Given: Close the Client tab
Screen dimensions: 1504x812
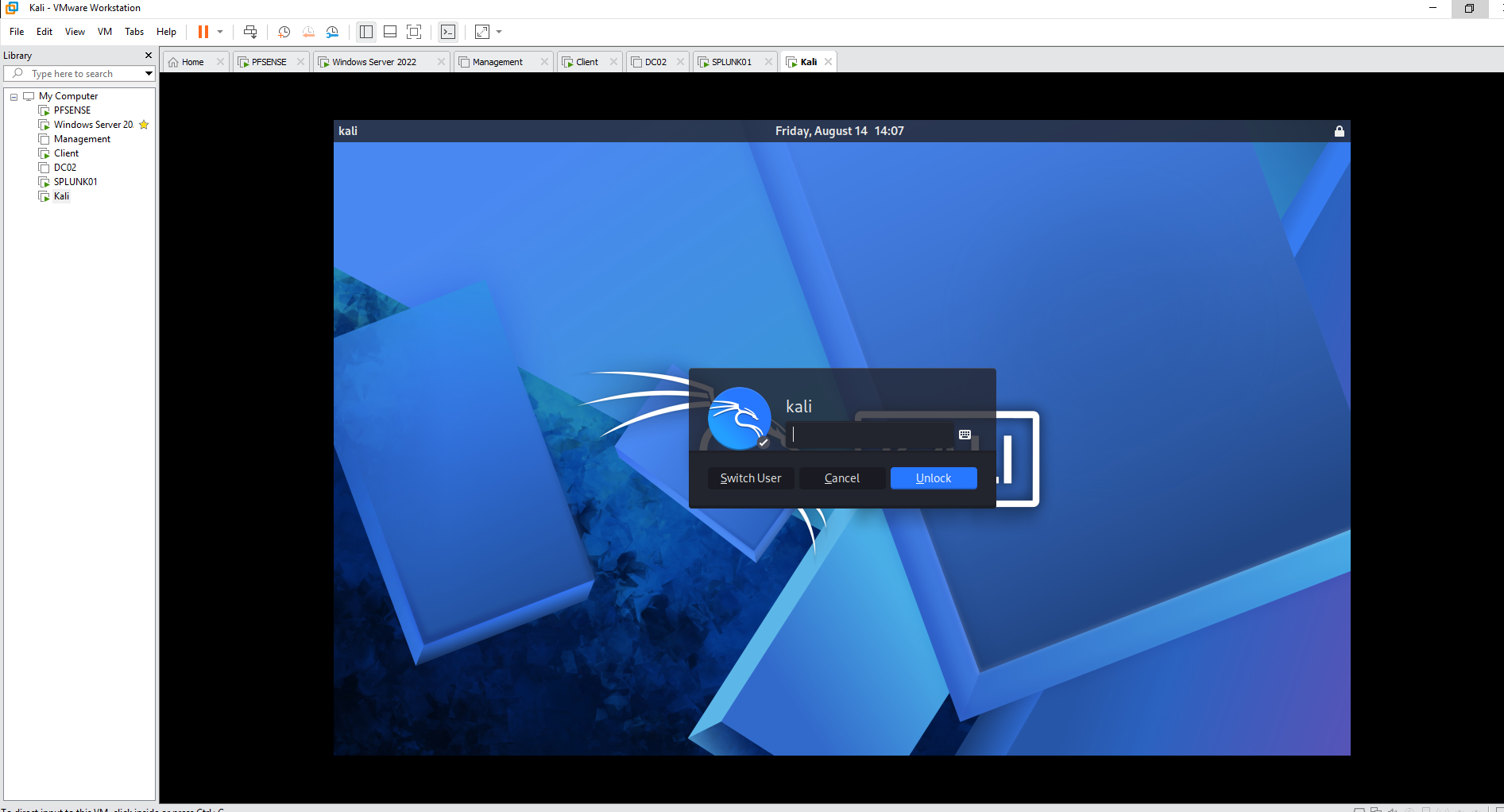Looking at the screenshot, I should pos(613,62).
